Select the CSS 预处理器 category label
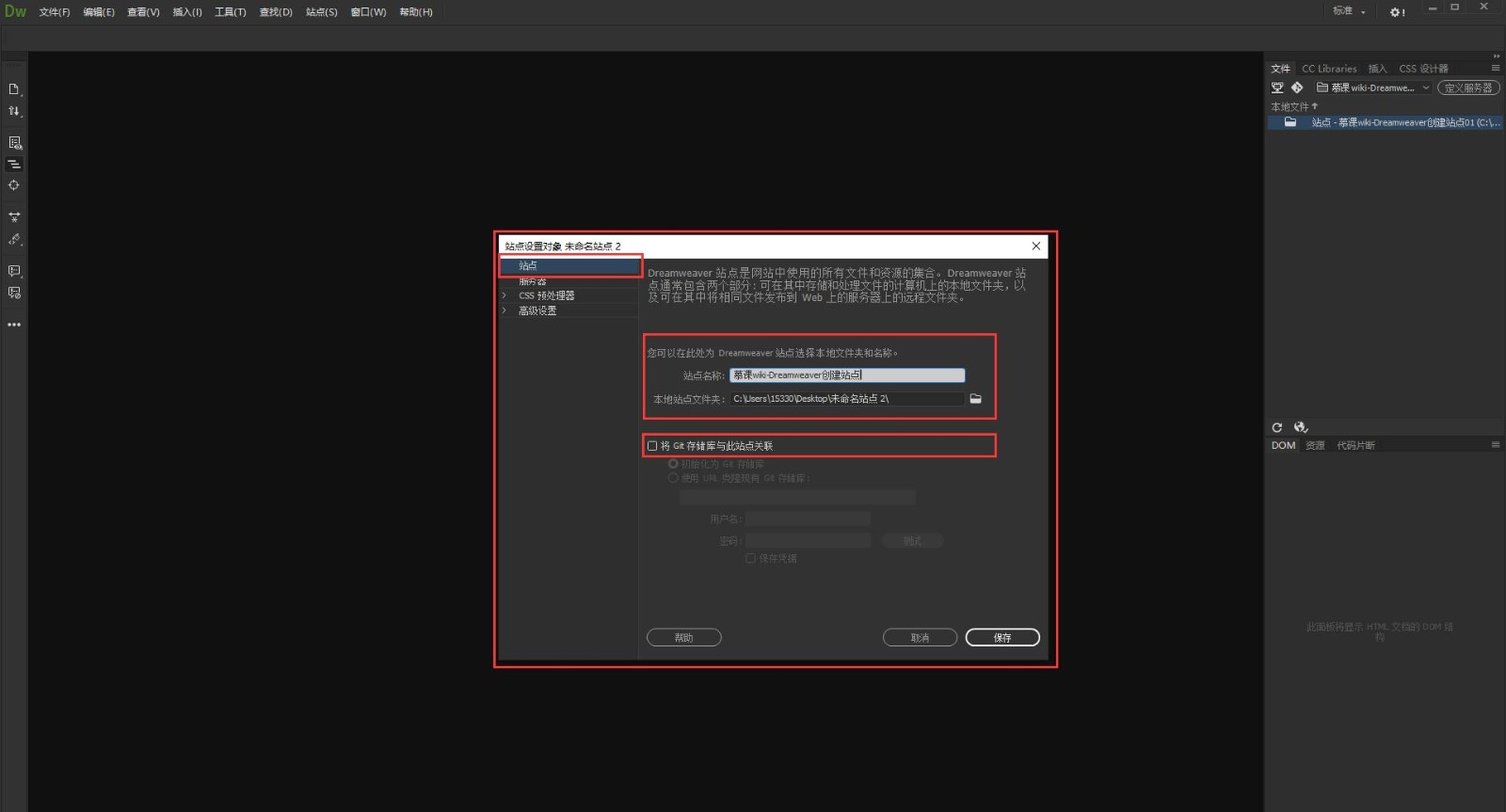 coord(546,295)
